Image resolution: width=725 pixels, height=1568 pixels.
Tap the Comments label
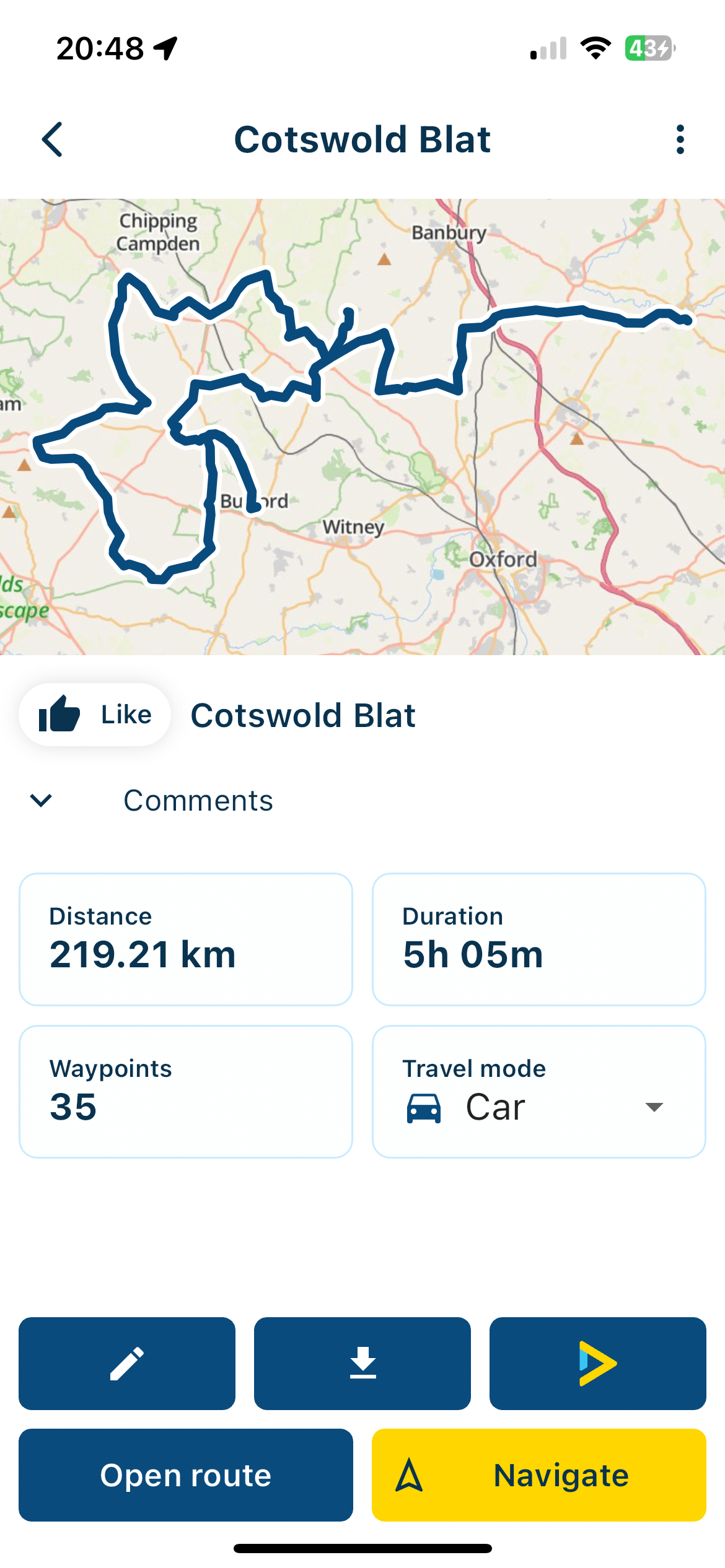pyautogui.click(x=198, y=800)
